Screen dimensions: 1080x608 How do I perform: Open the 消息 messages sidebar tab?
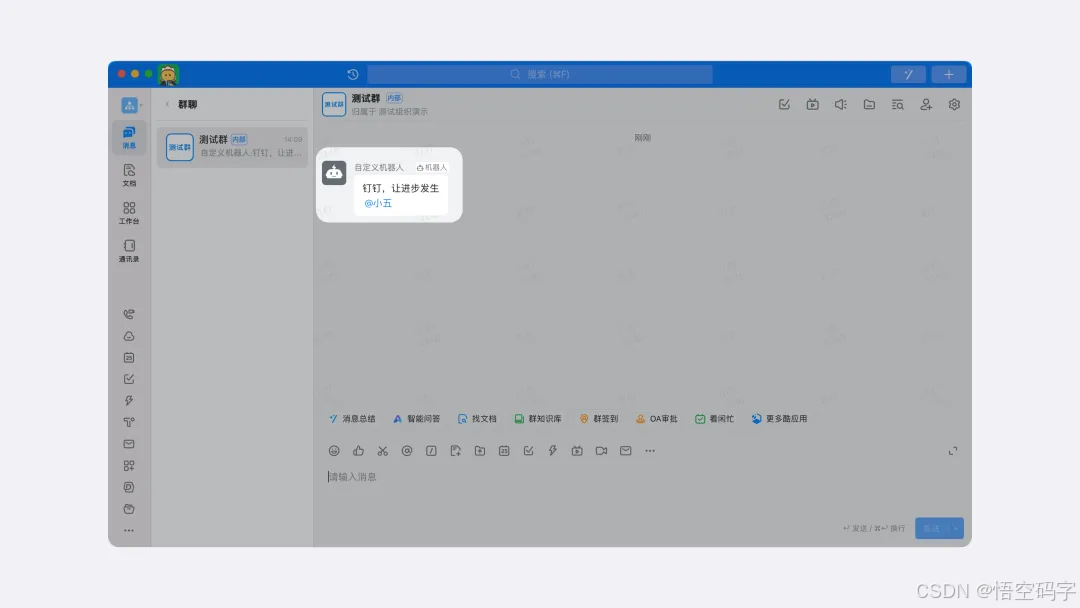[x=129, y=137]
